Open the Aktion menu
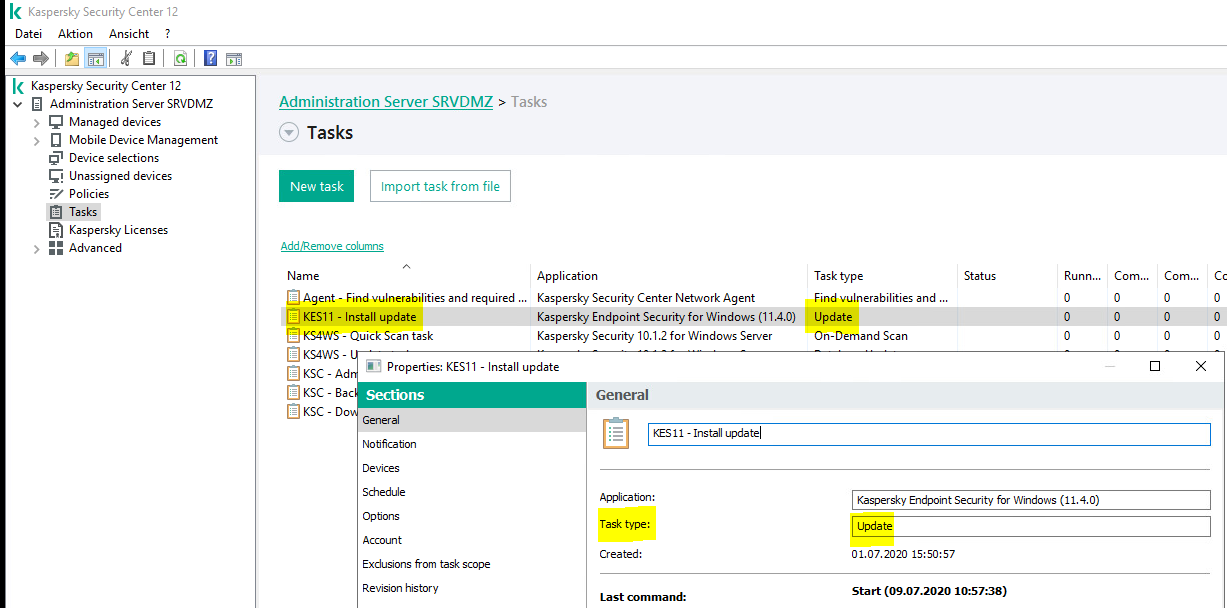Screen dimensions: 1227x608 pos(75,33)
